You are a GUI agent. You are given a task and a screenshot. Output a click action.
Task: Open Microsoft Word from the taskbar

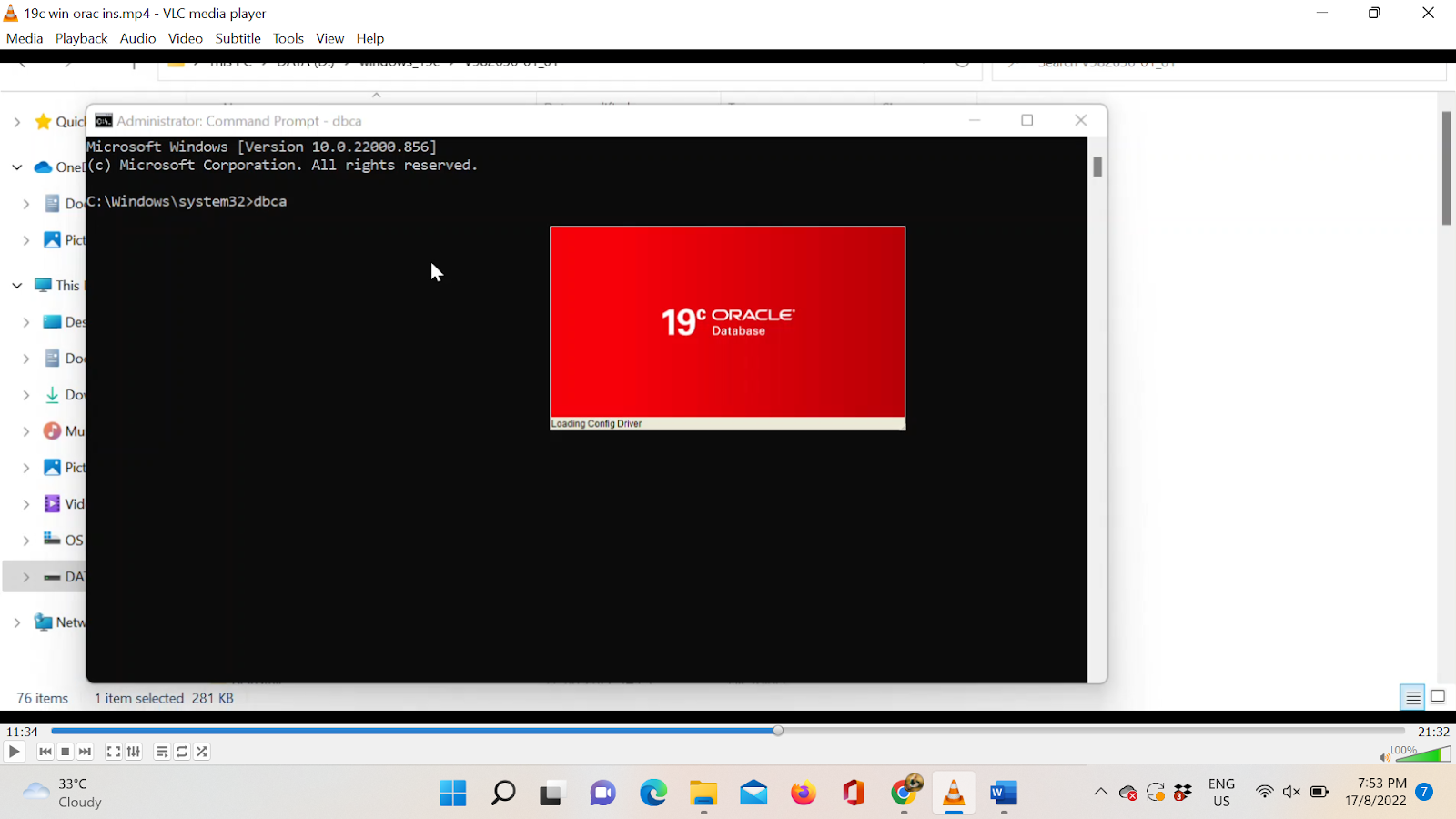(1004, 794)
